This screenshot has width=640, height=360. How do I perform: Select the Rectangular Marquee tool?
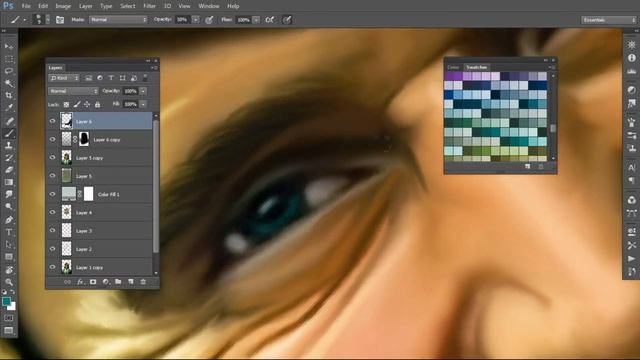[9, 59]
